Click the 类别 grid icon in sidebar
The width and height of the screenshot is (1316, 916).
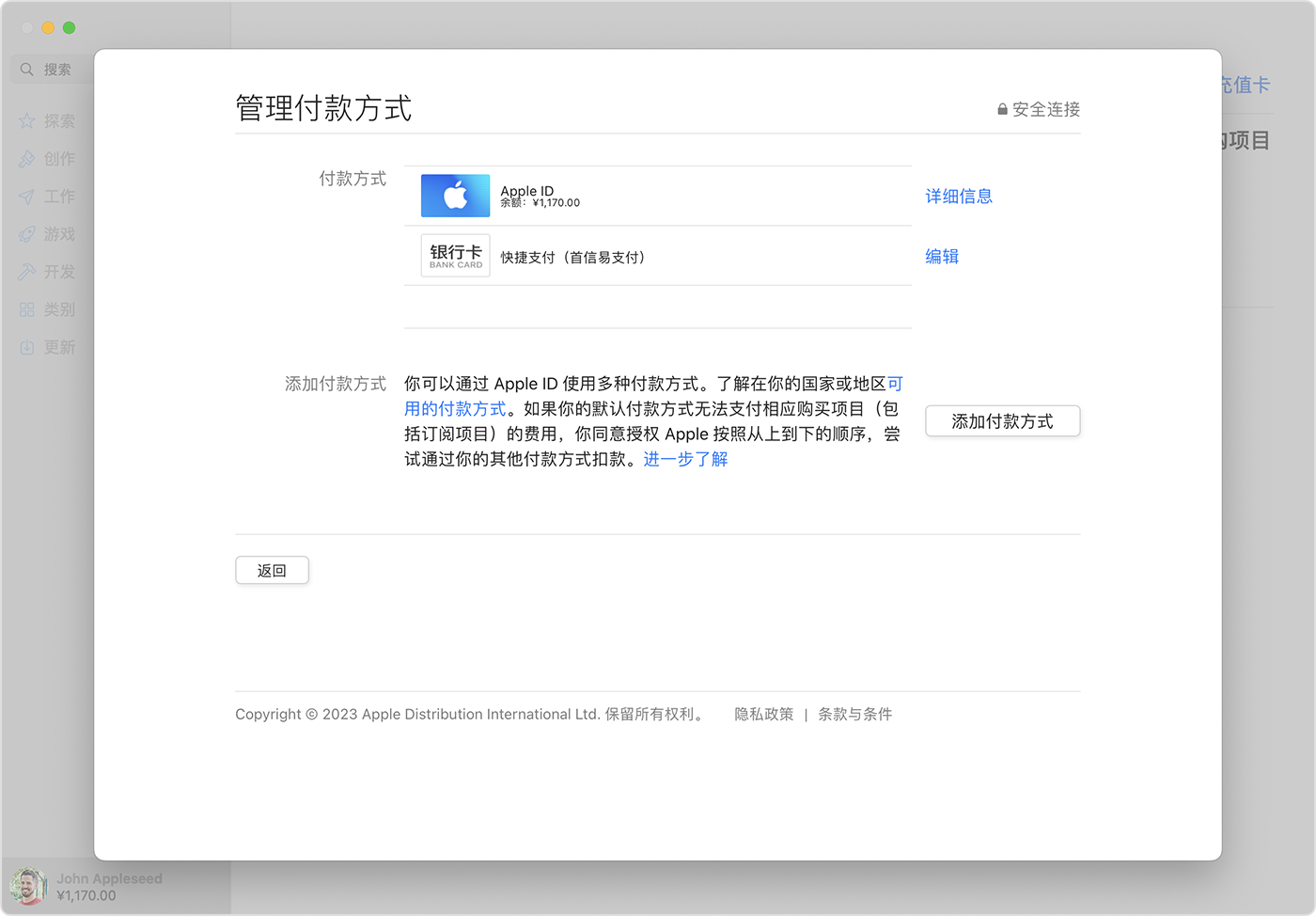point(26,309)
